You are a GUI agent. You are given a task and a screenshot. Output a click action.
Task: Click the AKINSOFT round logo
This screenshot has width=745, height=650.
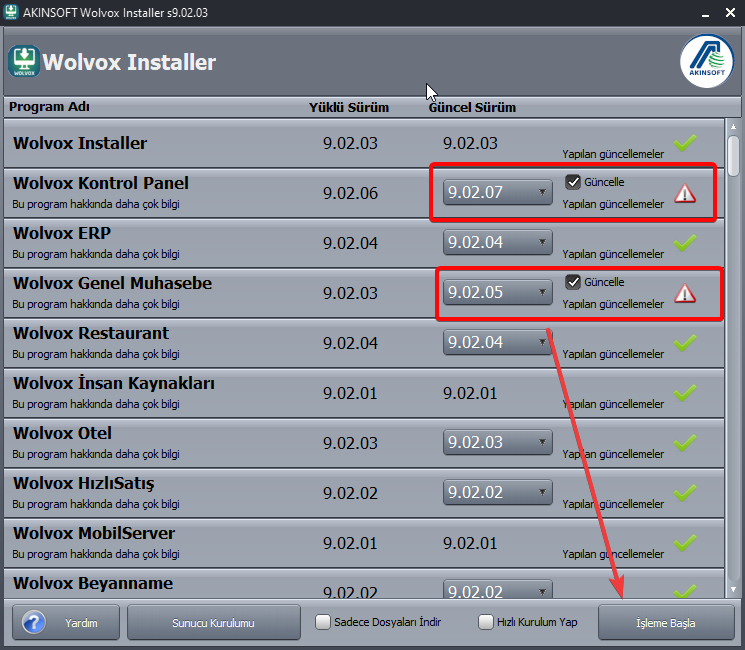(707, 61)
